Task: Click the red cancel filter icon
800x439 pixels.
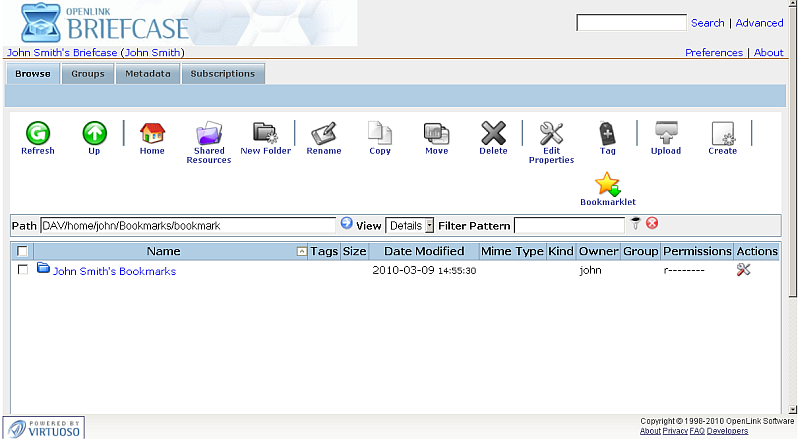Action: [652, 224]
